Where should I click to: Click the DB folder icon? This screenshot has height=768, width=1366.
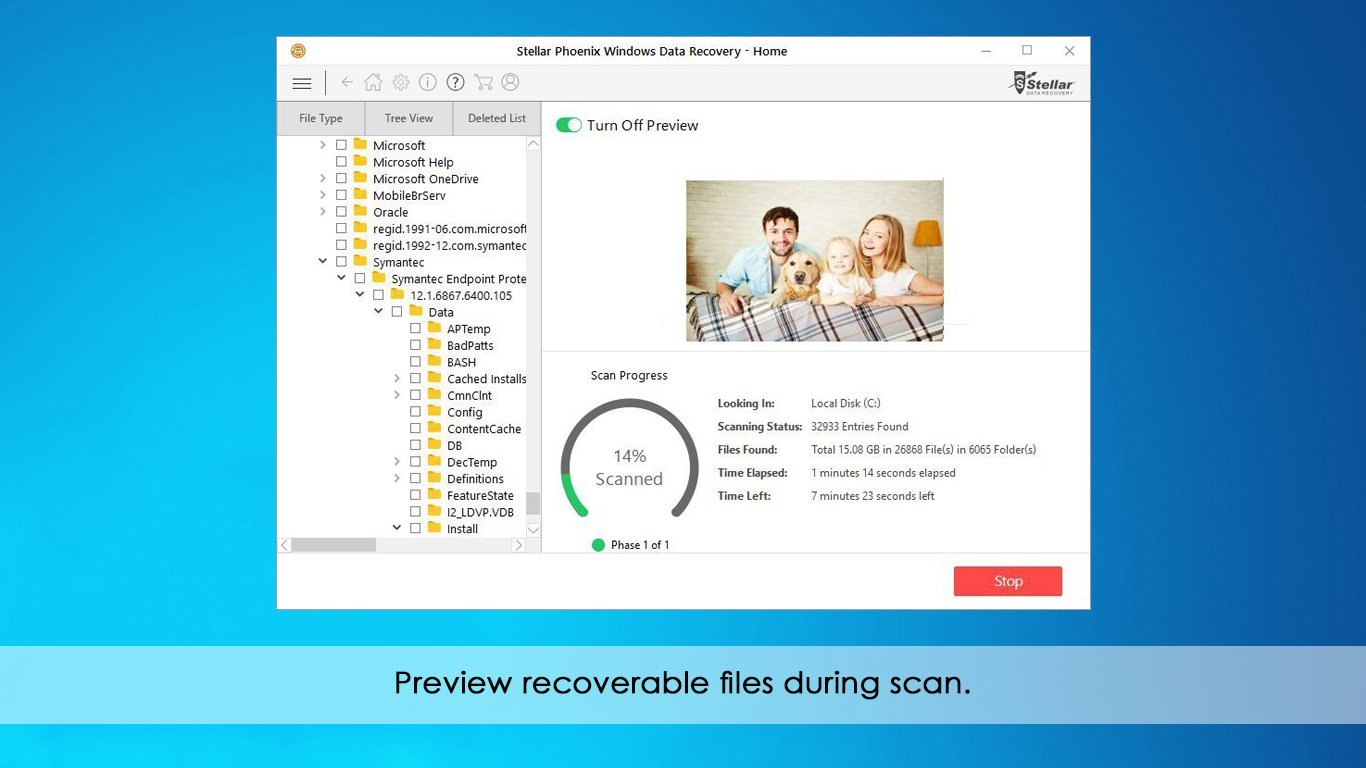pos(434,444)
